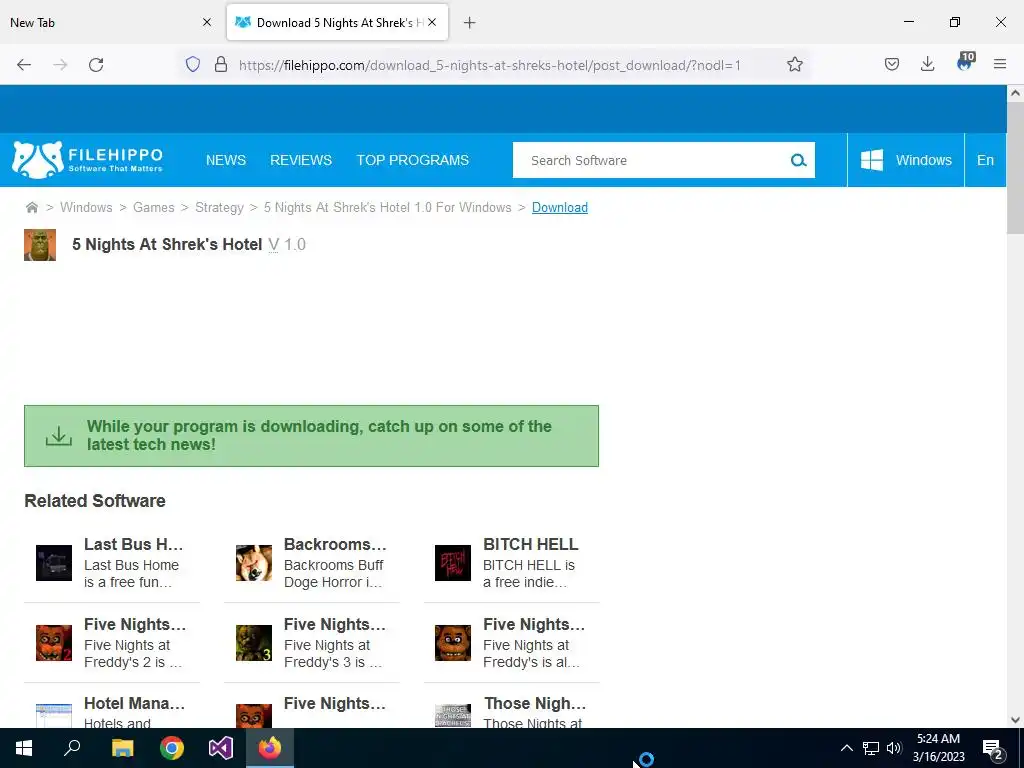Close the Download 5 Nights tab
The height and width of the screenshot is (768, 1024).
[432, 22]
